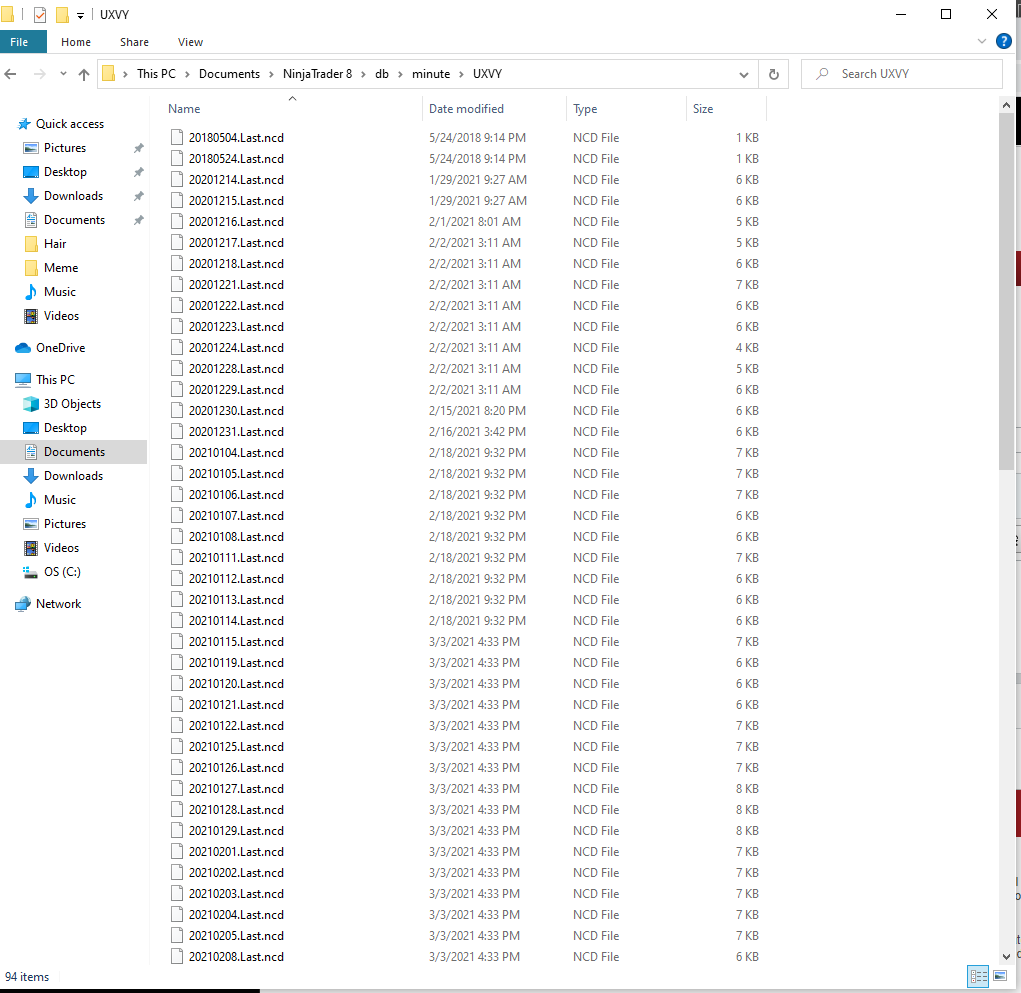
Task: Select file 20210127.Last.ncd
Action: point(236,789)
